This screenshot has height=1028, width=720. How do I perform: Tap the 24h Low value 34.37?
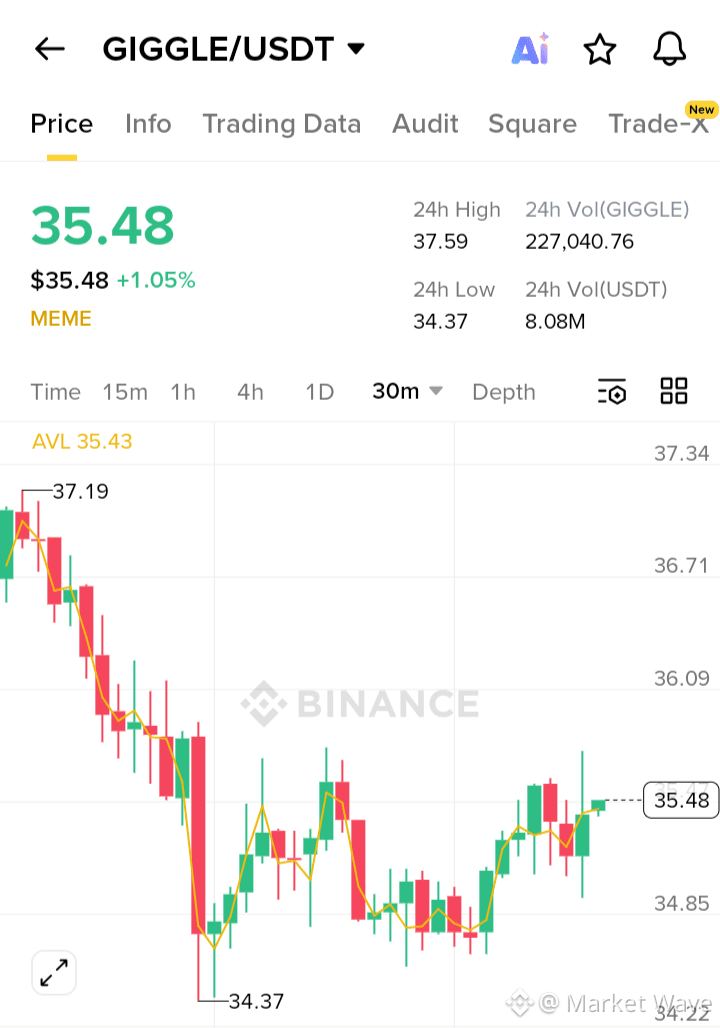tap(441, 322)
